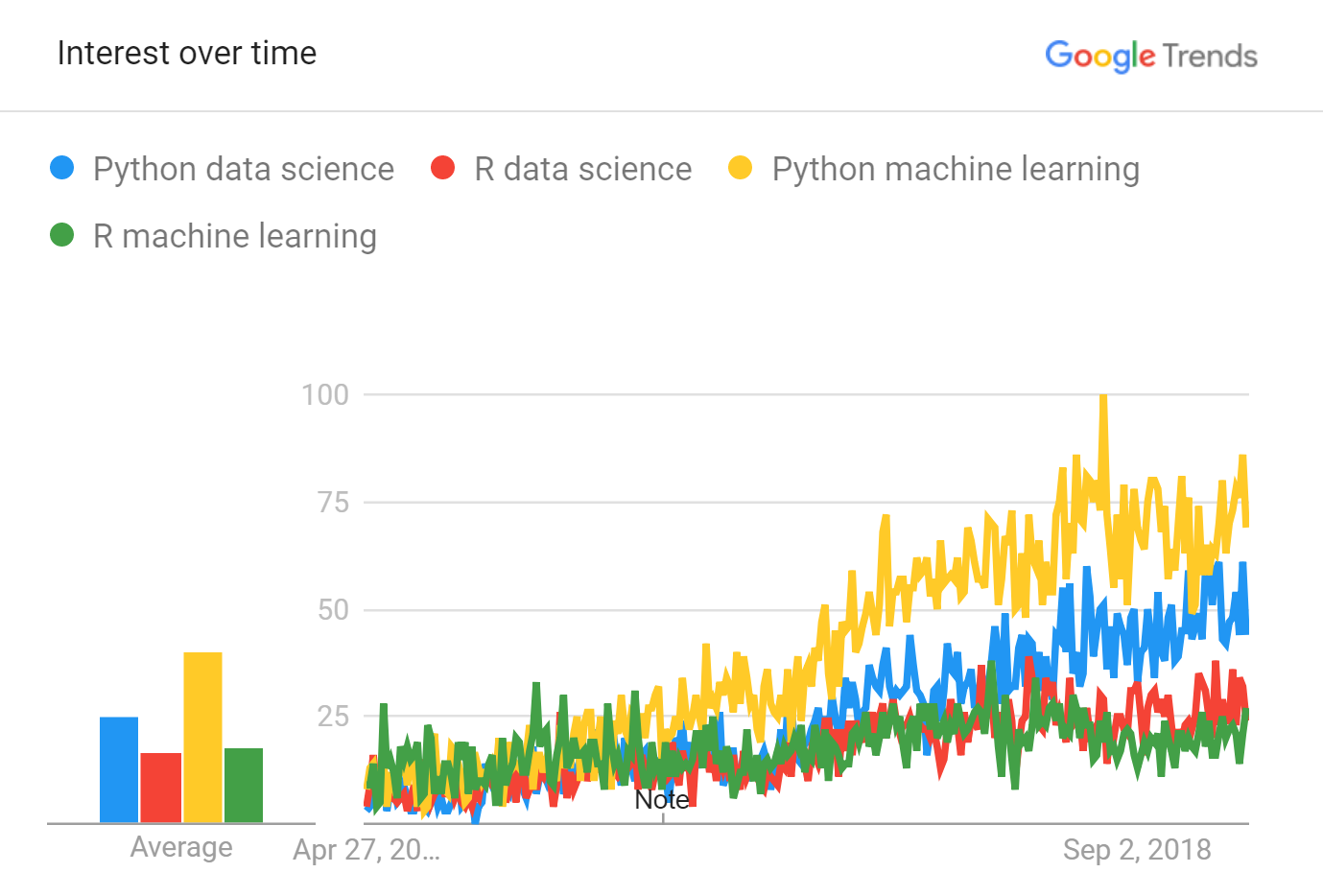Click the Python machine learning legend label
The height and width of the screenshot is (896, 1323).
pyautogui.click(x=956, y=169)
